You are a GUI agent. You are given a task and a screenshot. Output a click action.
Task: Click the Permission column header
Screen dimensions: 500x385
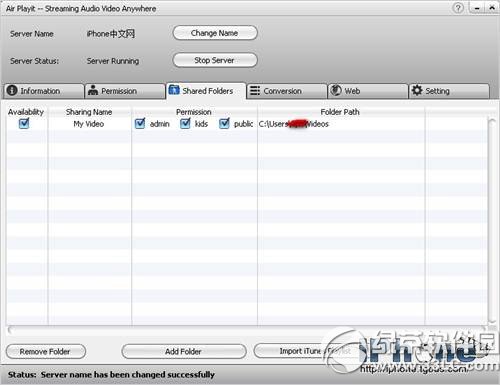[x=194, y=112]
